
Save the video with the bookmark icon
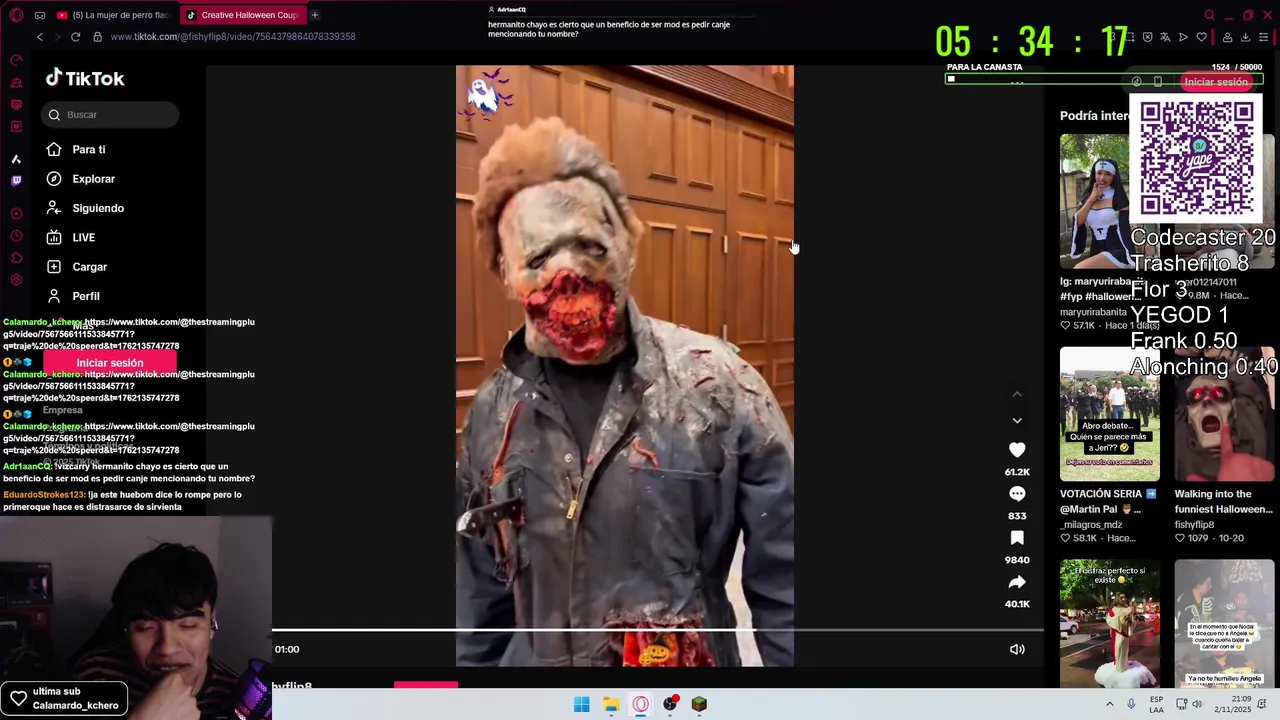coord(1017,538)
